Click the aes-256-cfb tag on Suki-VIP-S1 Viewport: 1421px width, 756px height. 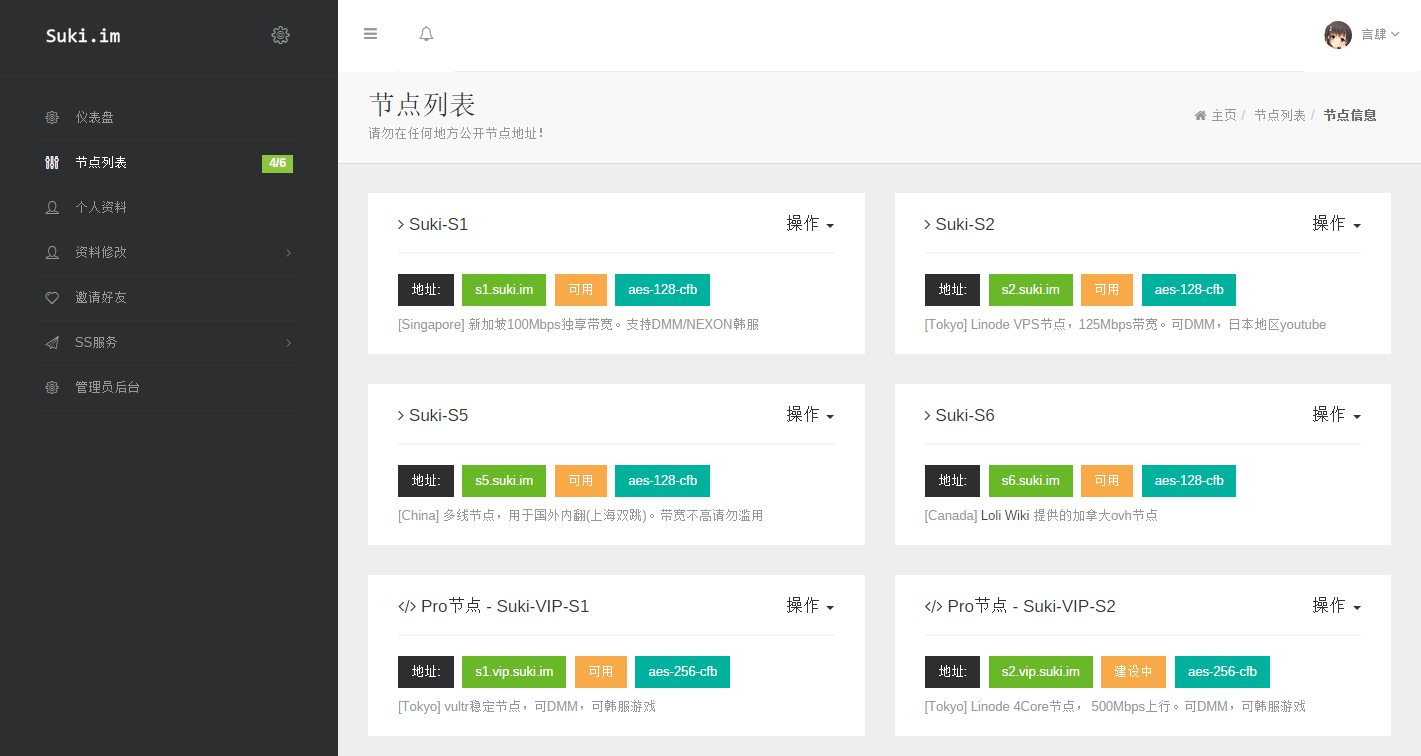(682, 672)
